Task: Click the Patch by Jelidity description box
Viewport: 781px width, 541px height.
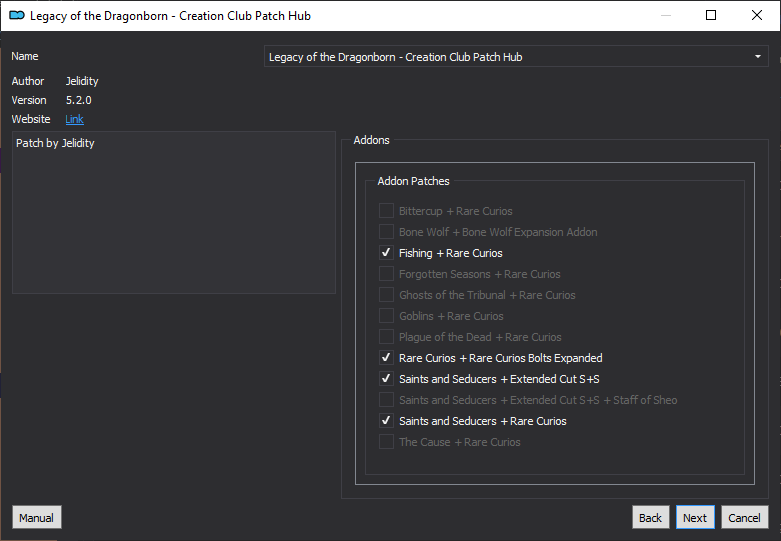Action: point(174,212)
